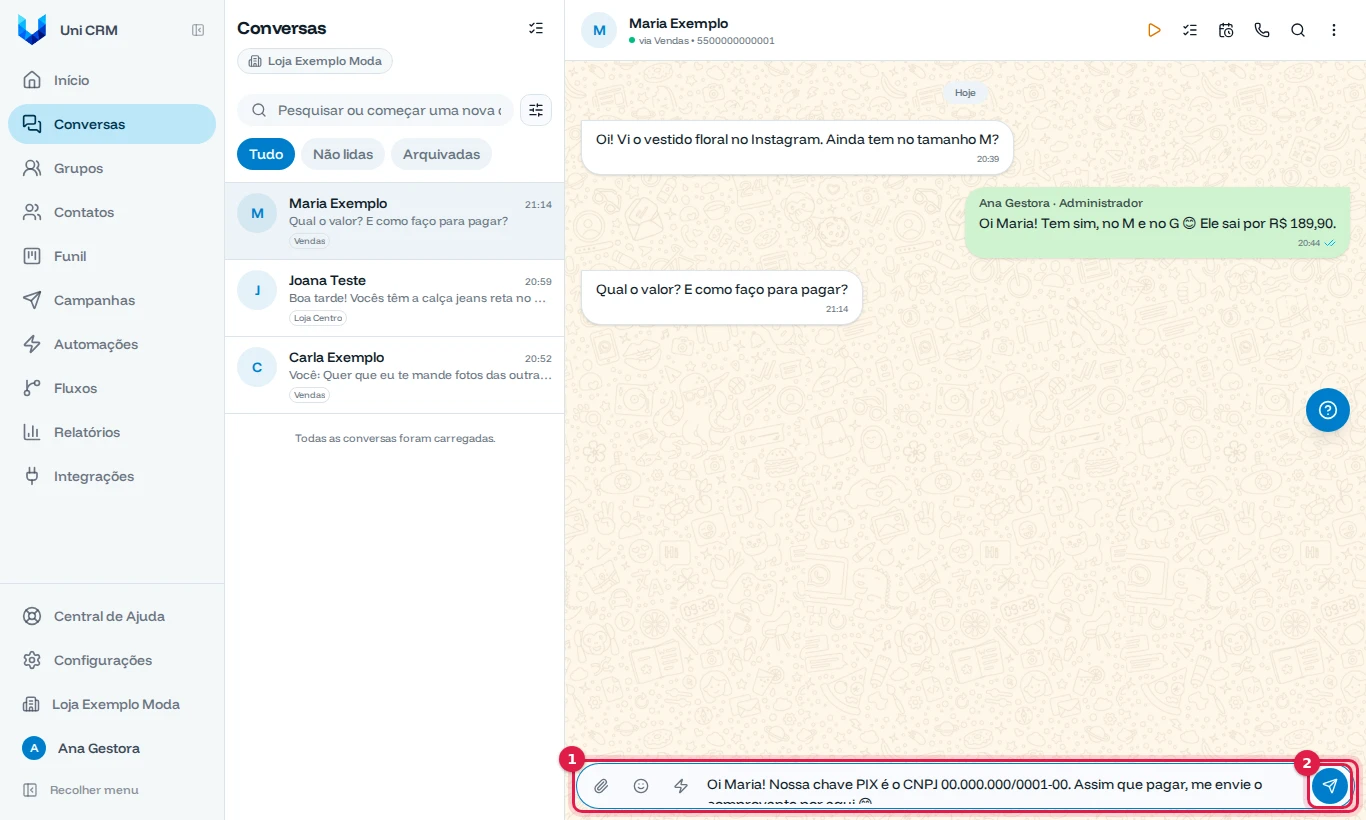Open Contatos from the sidebar
Screen dimensions: 1366x820
pyautogui.click(x=112, y=212)
